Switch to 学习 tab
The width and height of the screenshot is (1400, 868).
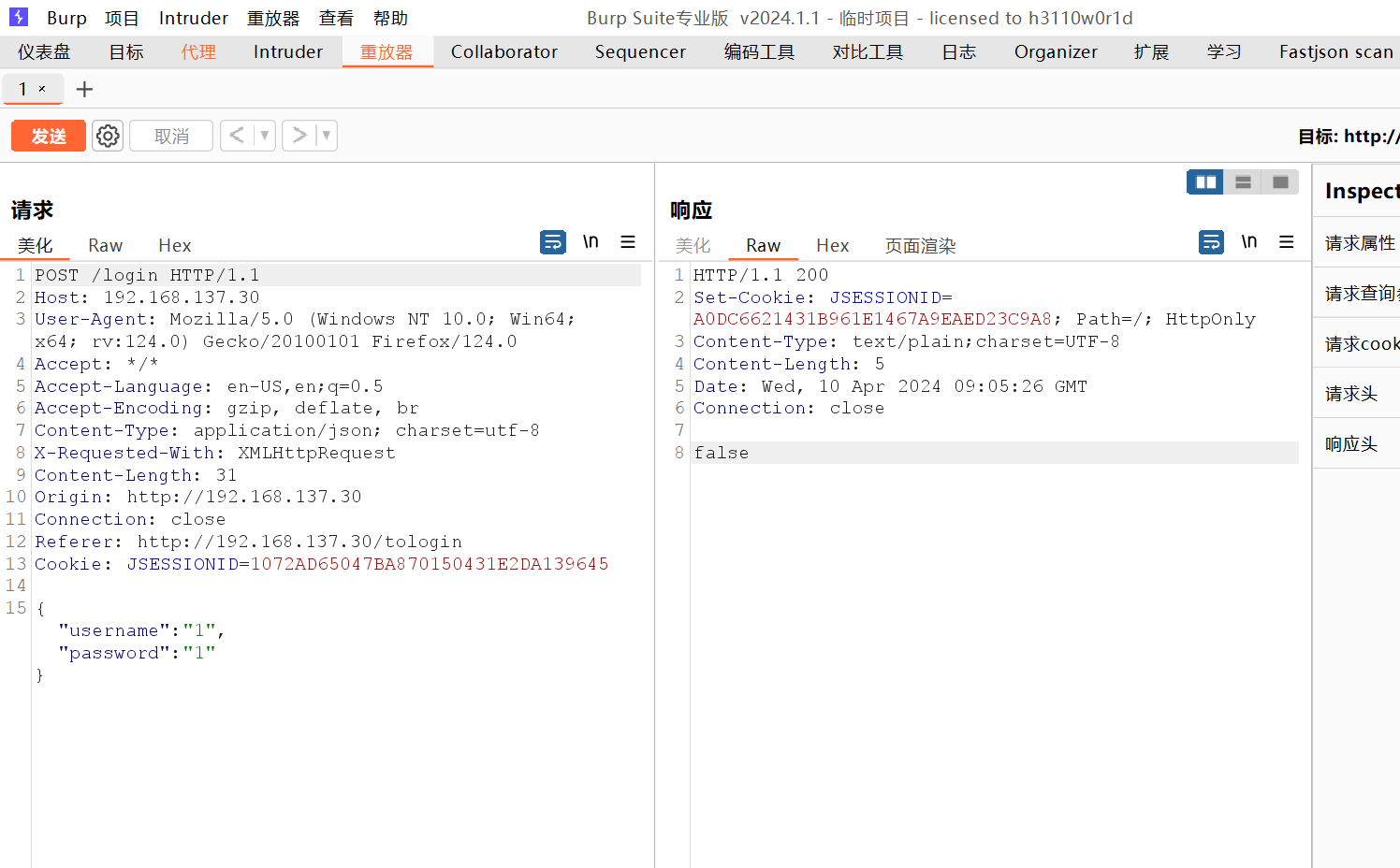tap(1224, 52)
